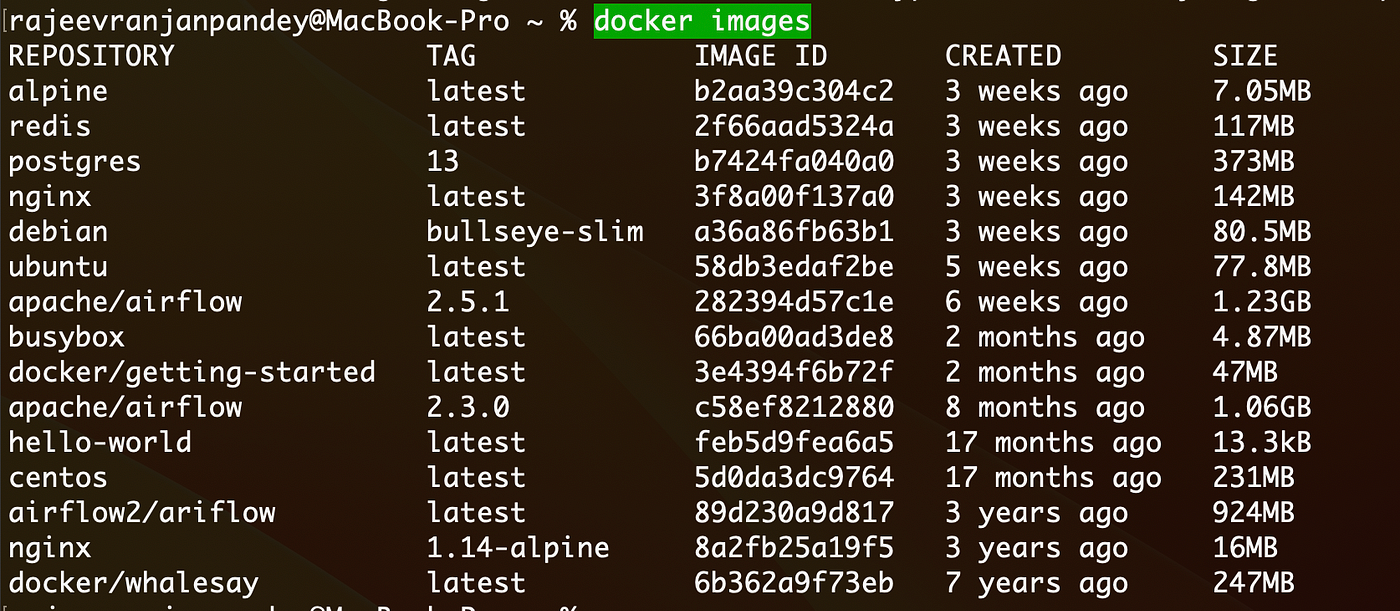Click '8 months ago' created value
The image size is (1400, 611).
[x=1045, y=409]
